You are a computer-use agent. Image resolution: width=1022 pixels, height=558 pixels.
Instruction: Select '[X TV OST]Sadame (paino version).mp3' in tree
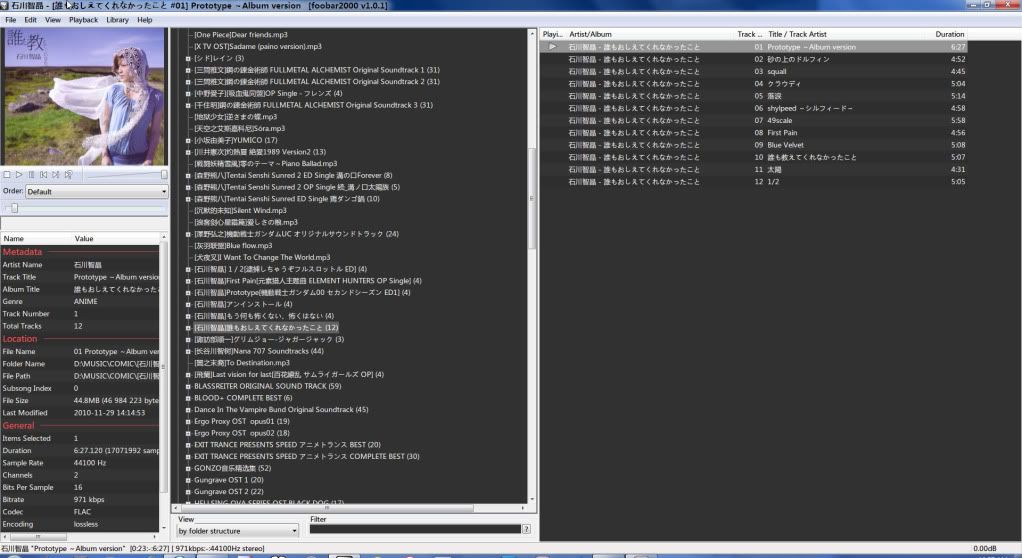coord(257,46)
